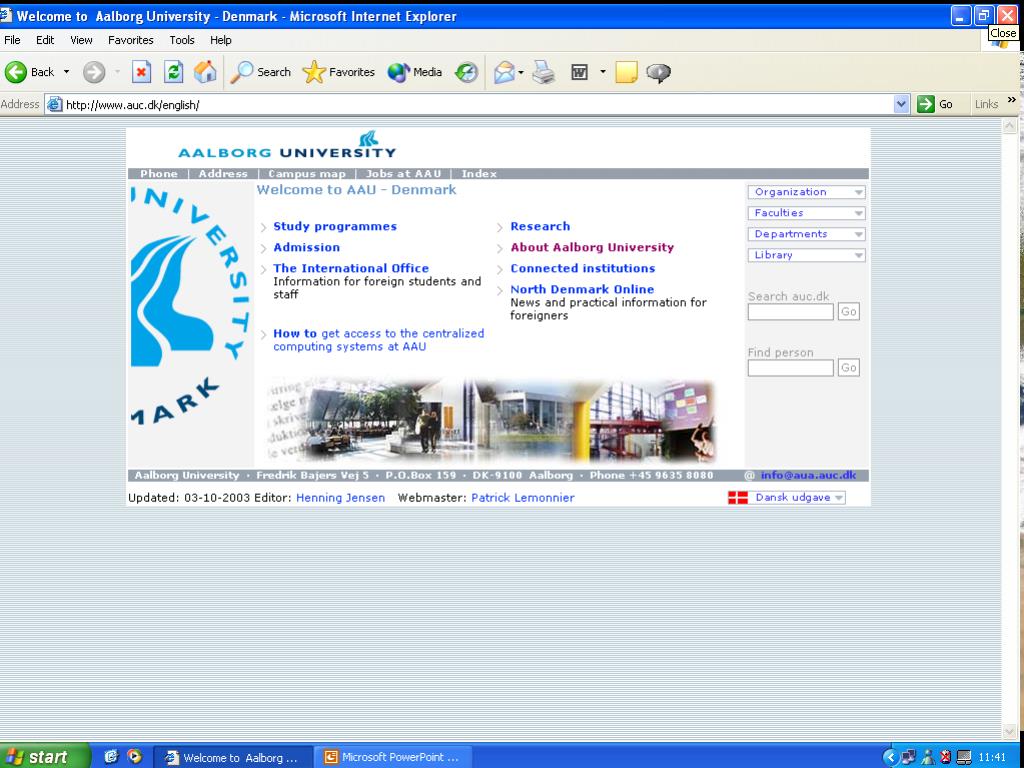Expand the Library dropdown

807,255
